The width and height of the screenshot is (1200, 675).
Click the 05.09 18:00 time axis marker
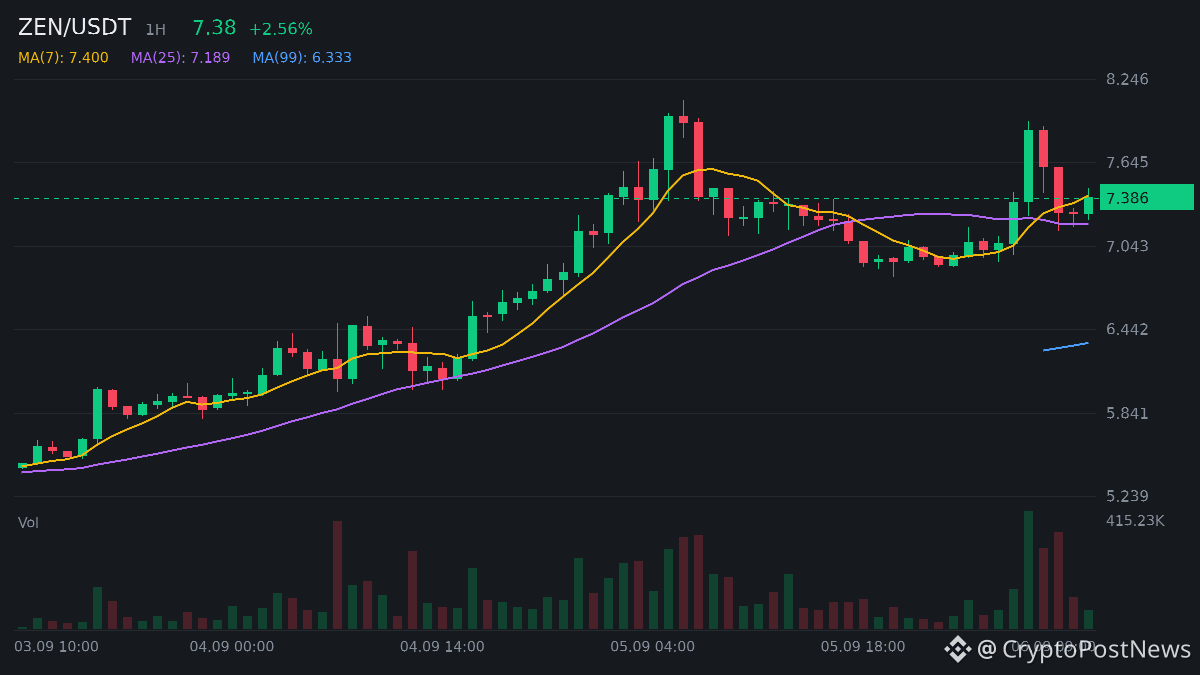[863, 647]
